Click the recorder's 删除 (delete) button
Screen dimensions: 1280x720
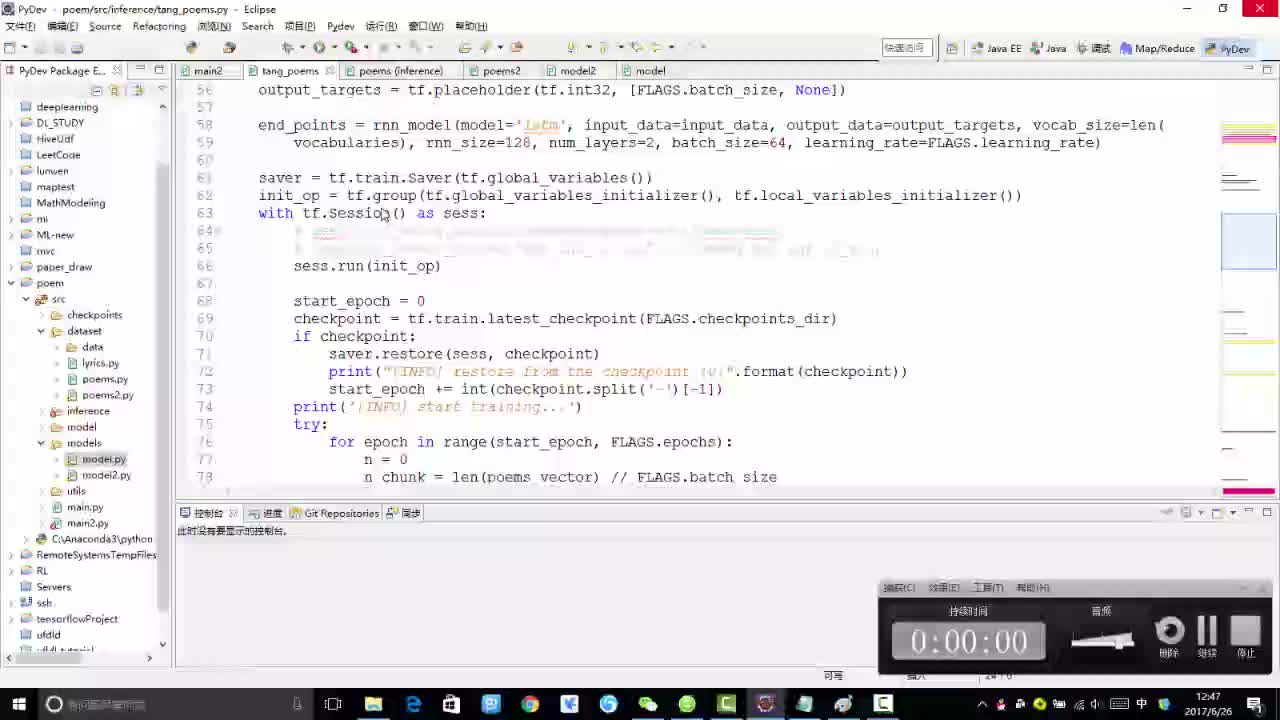pos(1169,637)
